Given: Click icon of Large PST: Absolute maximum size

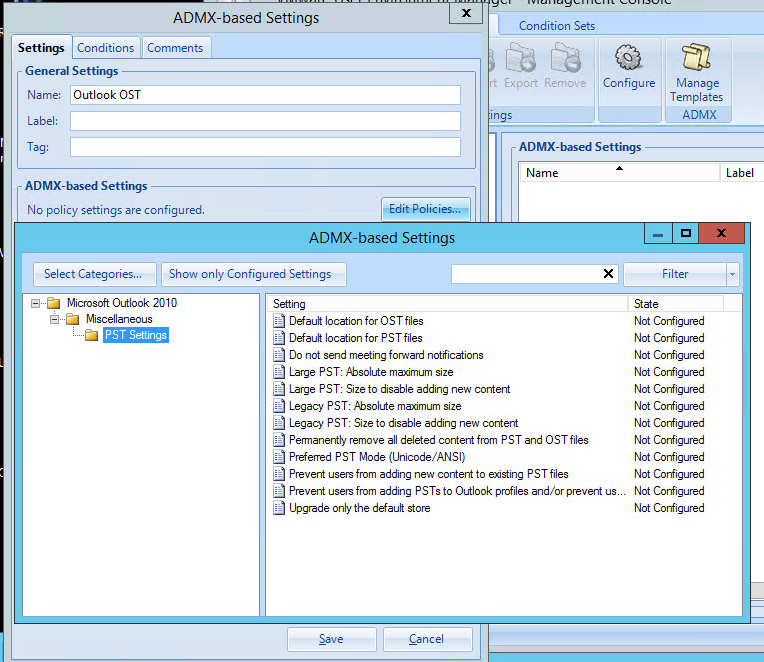Looking at the screenshot, I should pos(279,372).
